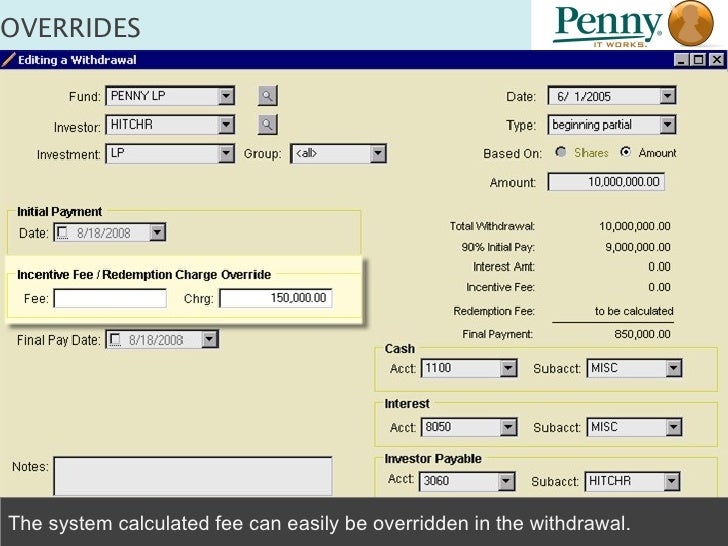Open the Fund dropdown showing PENNY LP
This screenshot has width=728, height=546.
[x=226, y=96]
